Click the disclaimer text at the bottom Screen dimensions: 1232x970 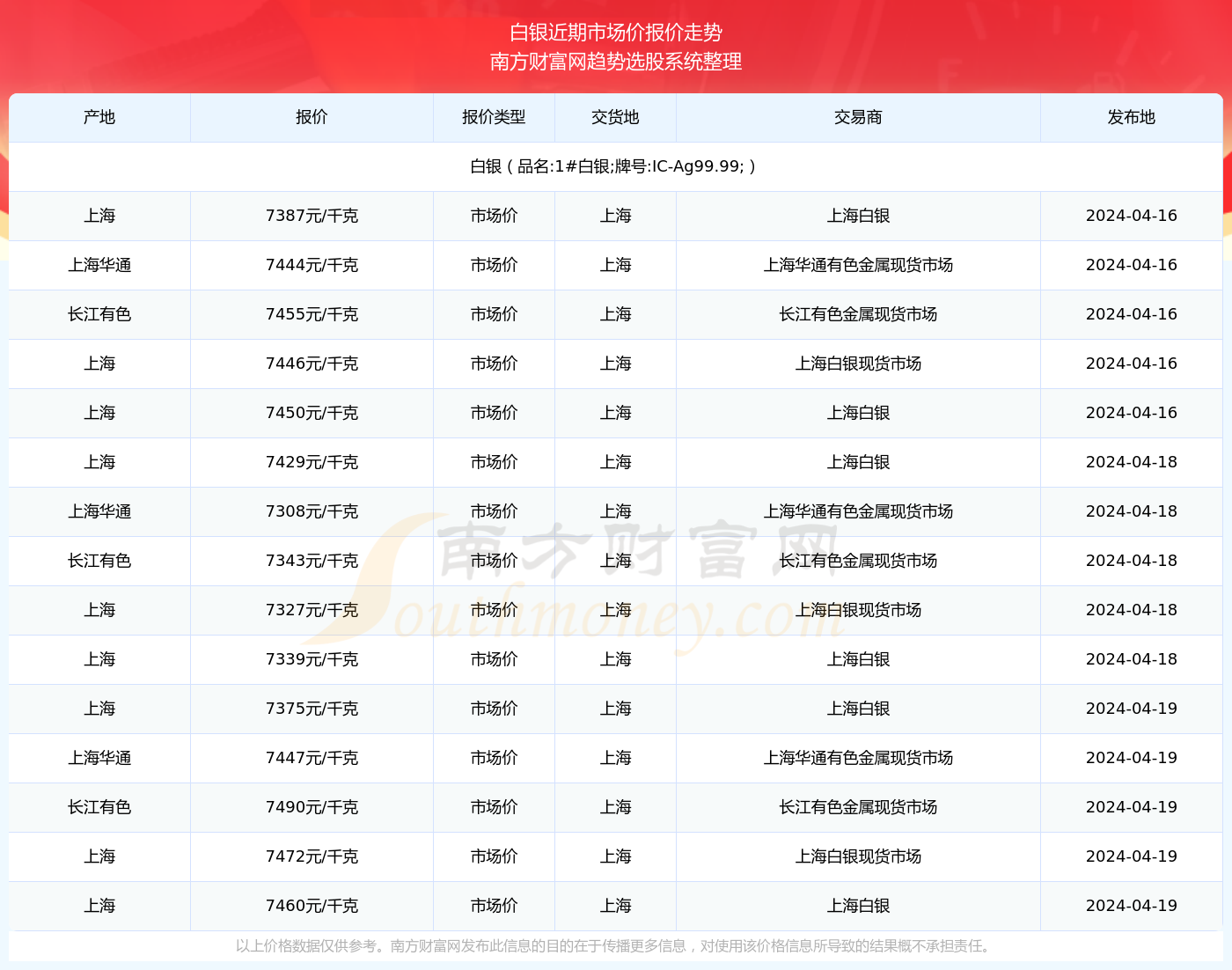[614, 946]
